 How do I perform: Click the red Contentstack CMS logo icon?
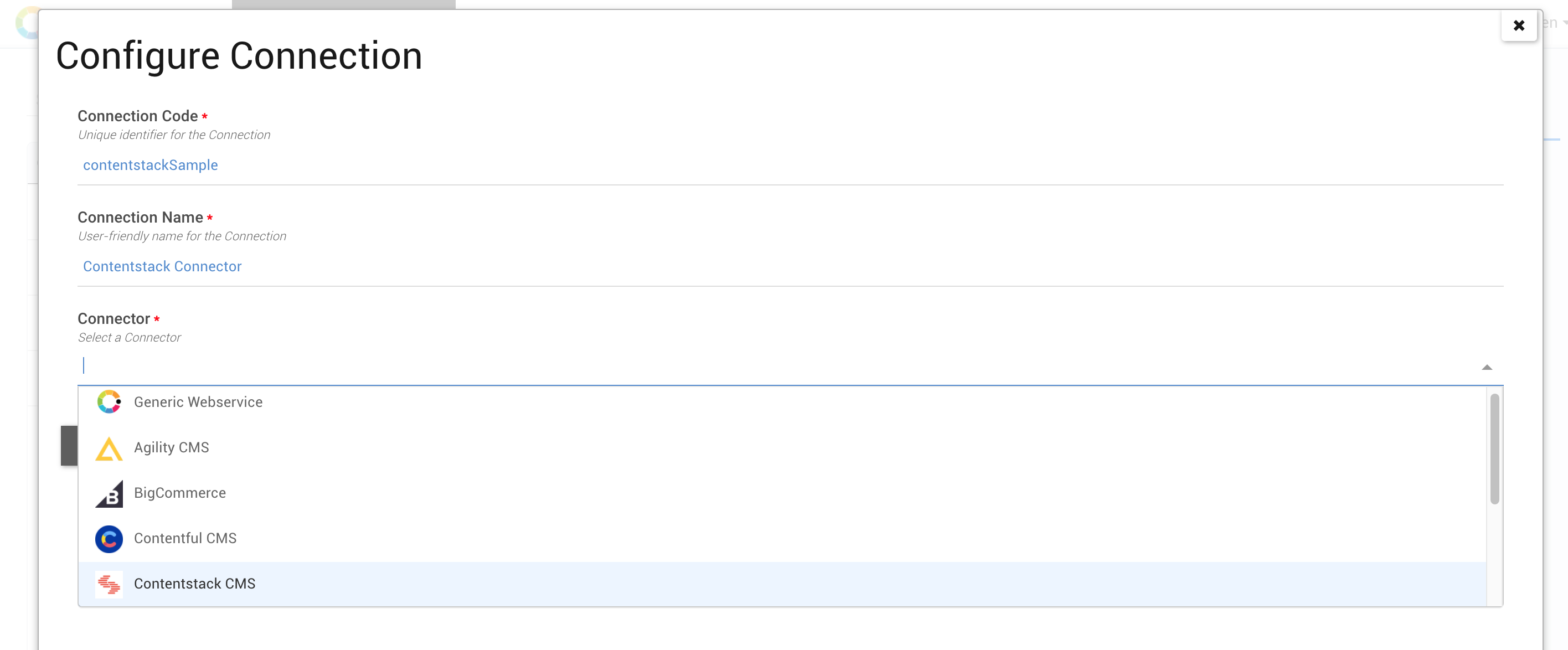coord(109,584)
